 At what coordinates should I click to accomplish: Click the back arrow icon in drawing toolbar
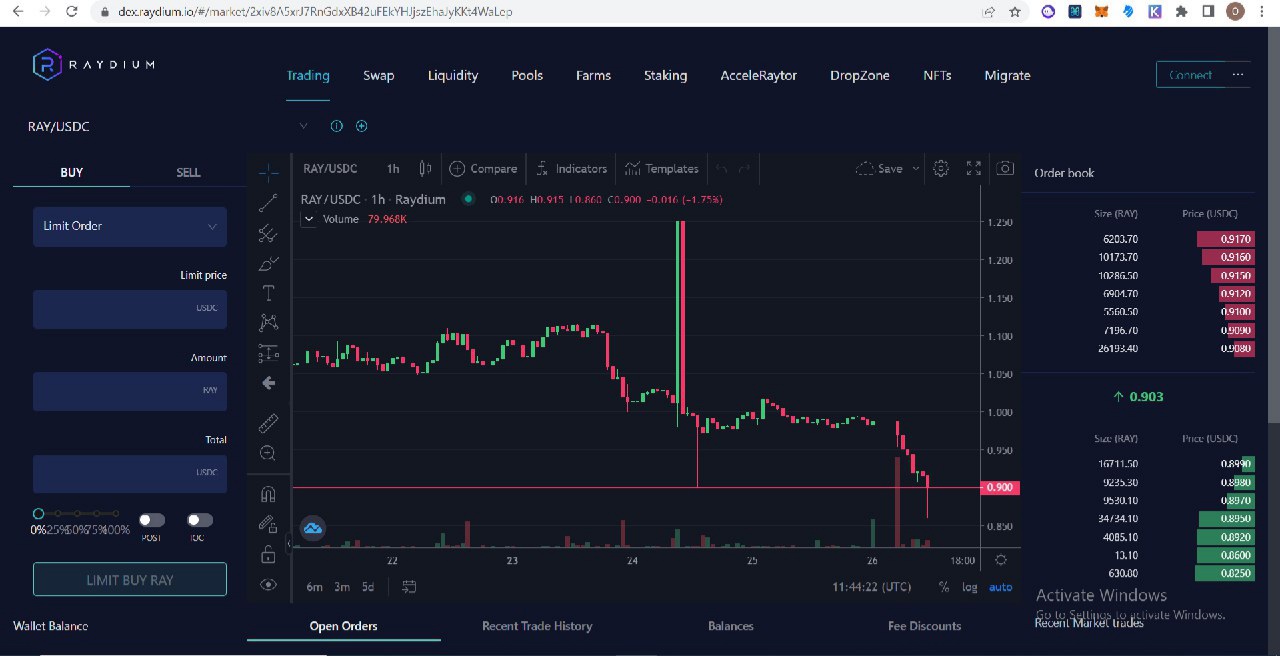pos(268,383)
